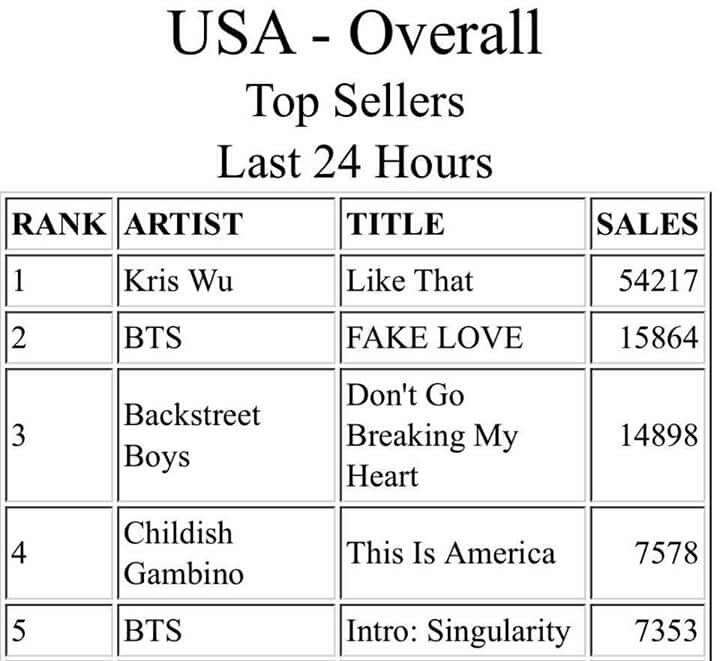Select the TITLE column header

tap(395, 223)
